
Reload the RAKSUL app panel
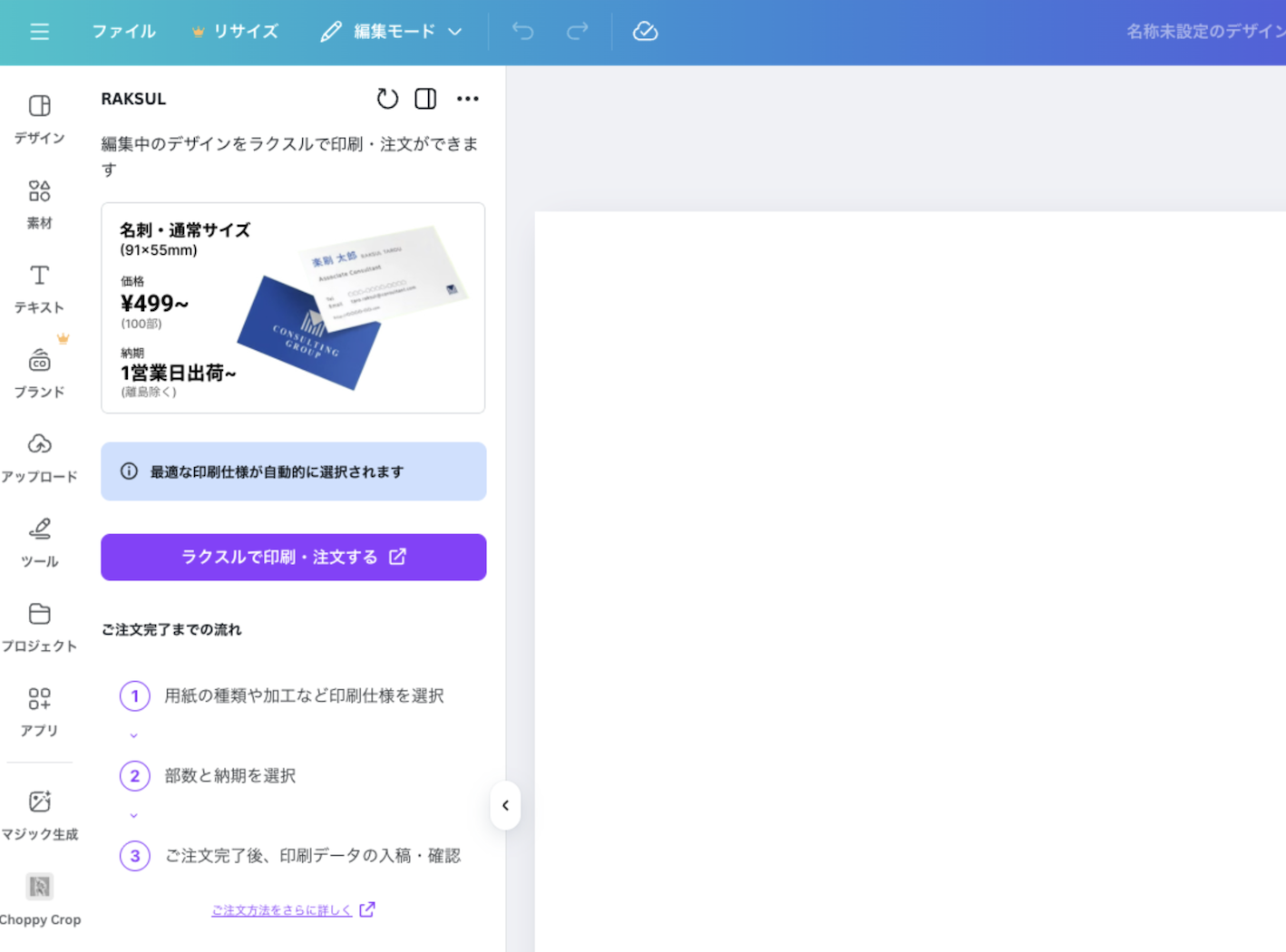coord(387,99)
